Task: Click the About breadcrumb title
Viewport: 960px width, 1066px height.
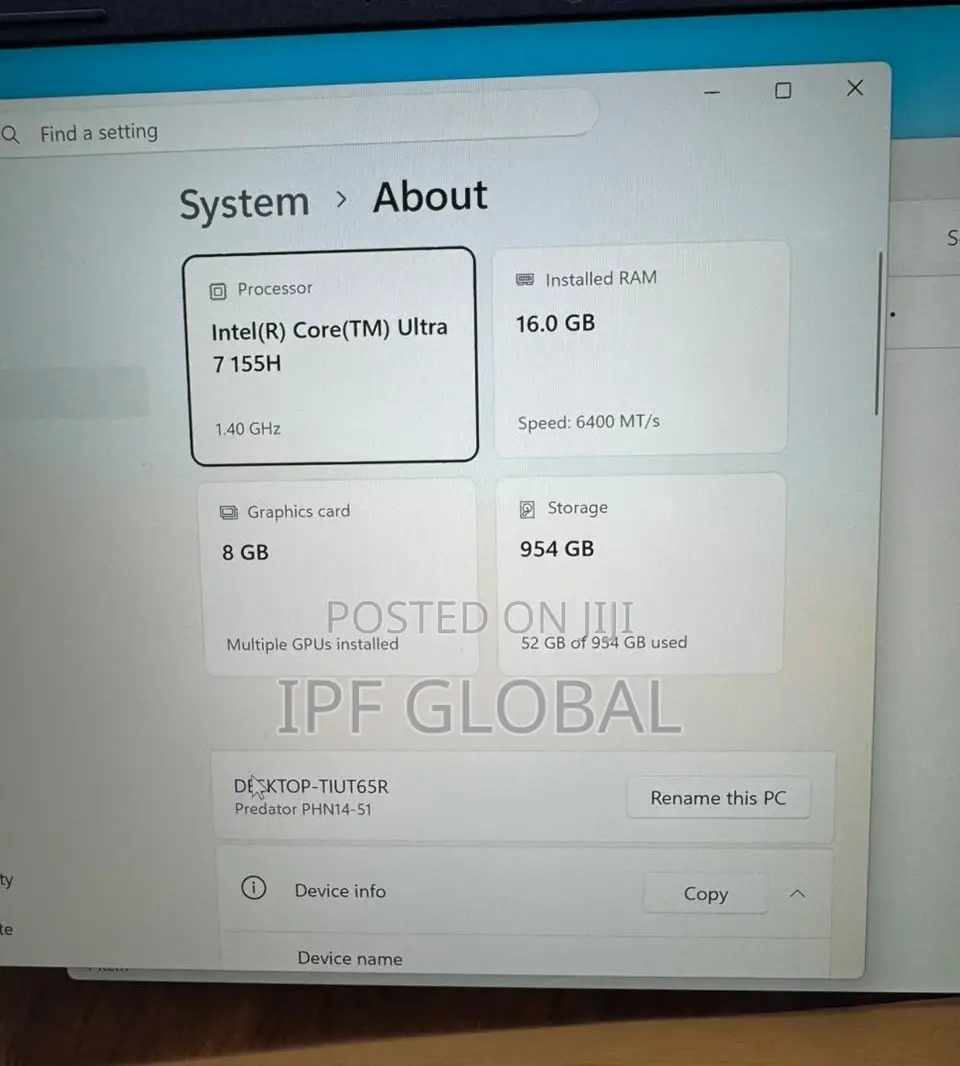Action: point(430,196)
